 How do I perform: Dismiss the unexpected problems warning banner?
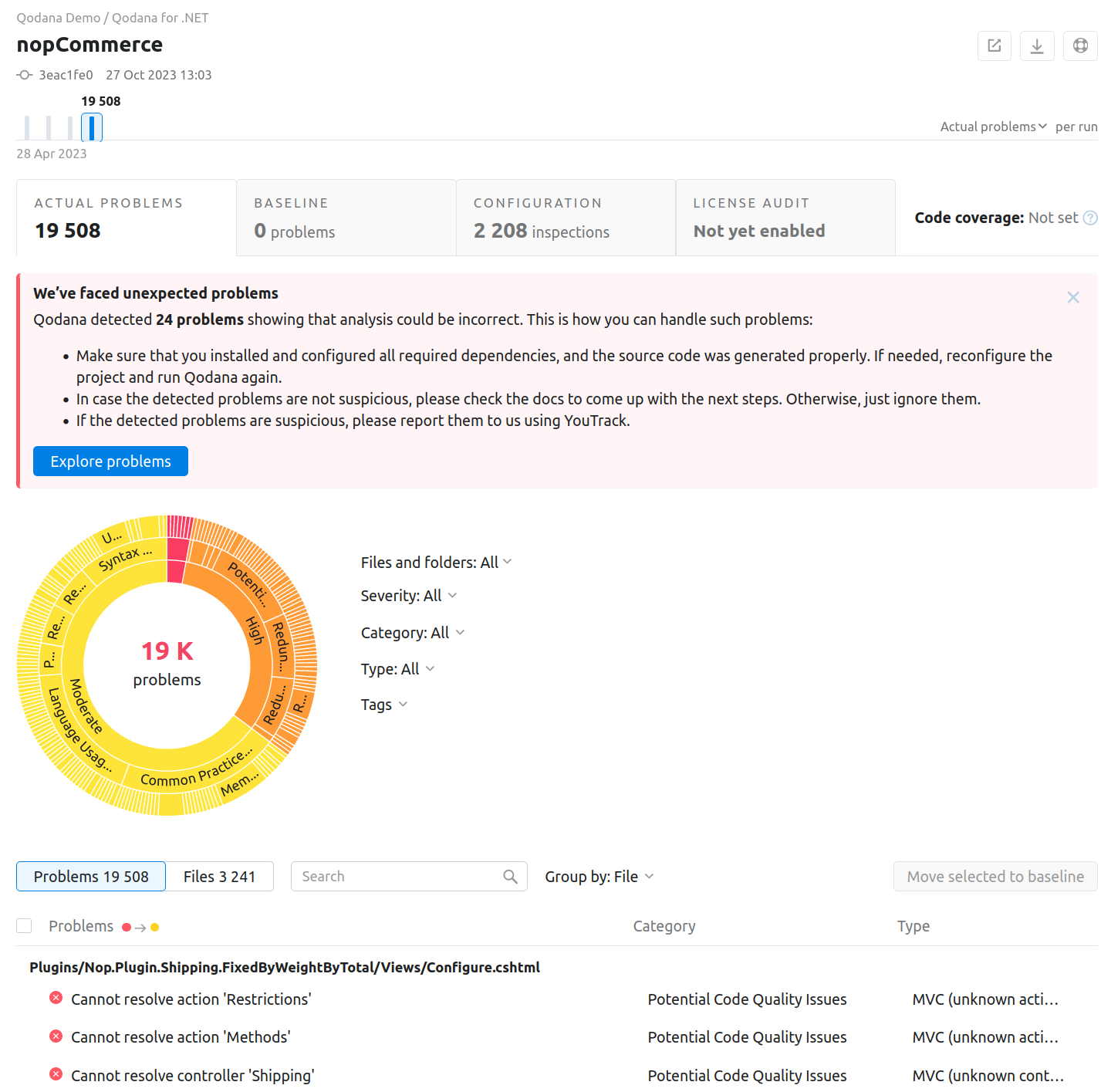[x=1073, y=297]
